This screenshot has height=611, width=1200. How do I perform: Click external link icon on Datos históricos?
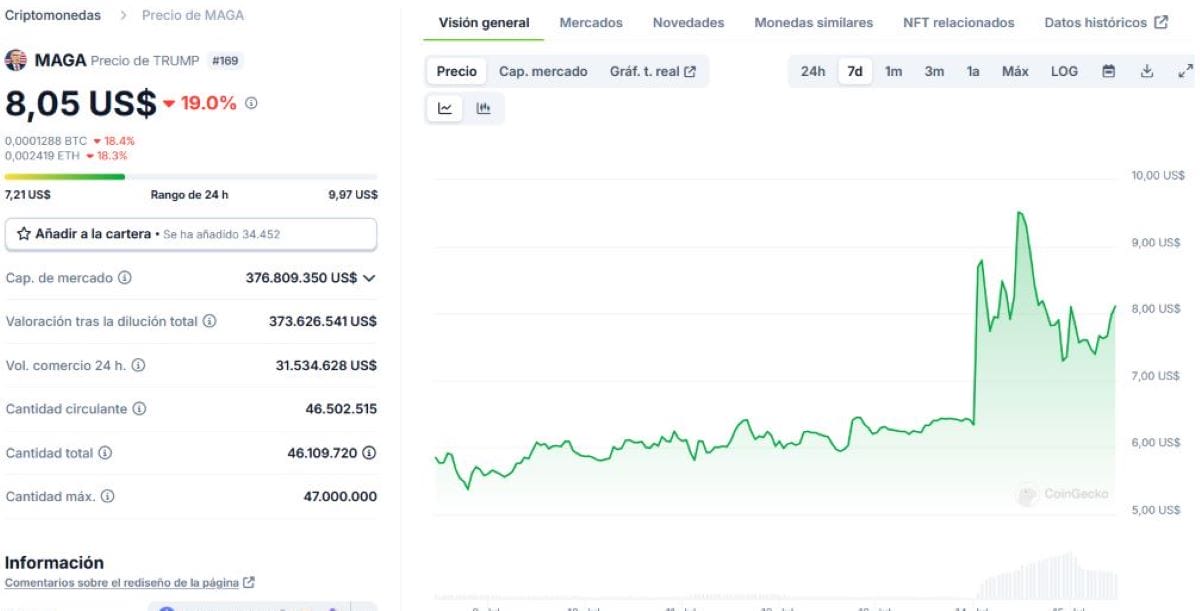click(1161, 22)
